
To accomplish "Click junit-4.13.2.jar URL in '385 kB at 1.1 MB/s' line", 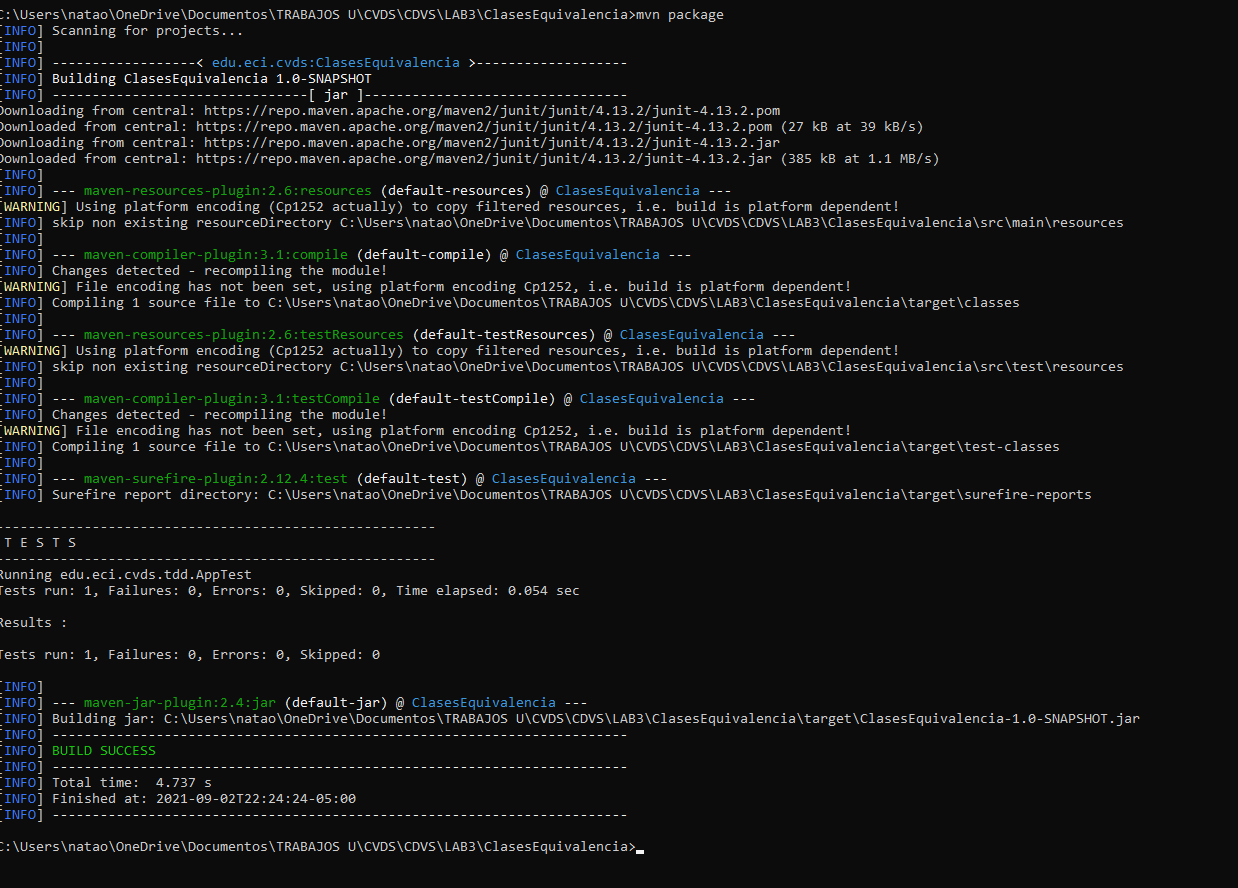I will [x=484, y=159].
